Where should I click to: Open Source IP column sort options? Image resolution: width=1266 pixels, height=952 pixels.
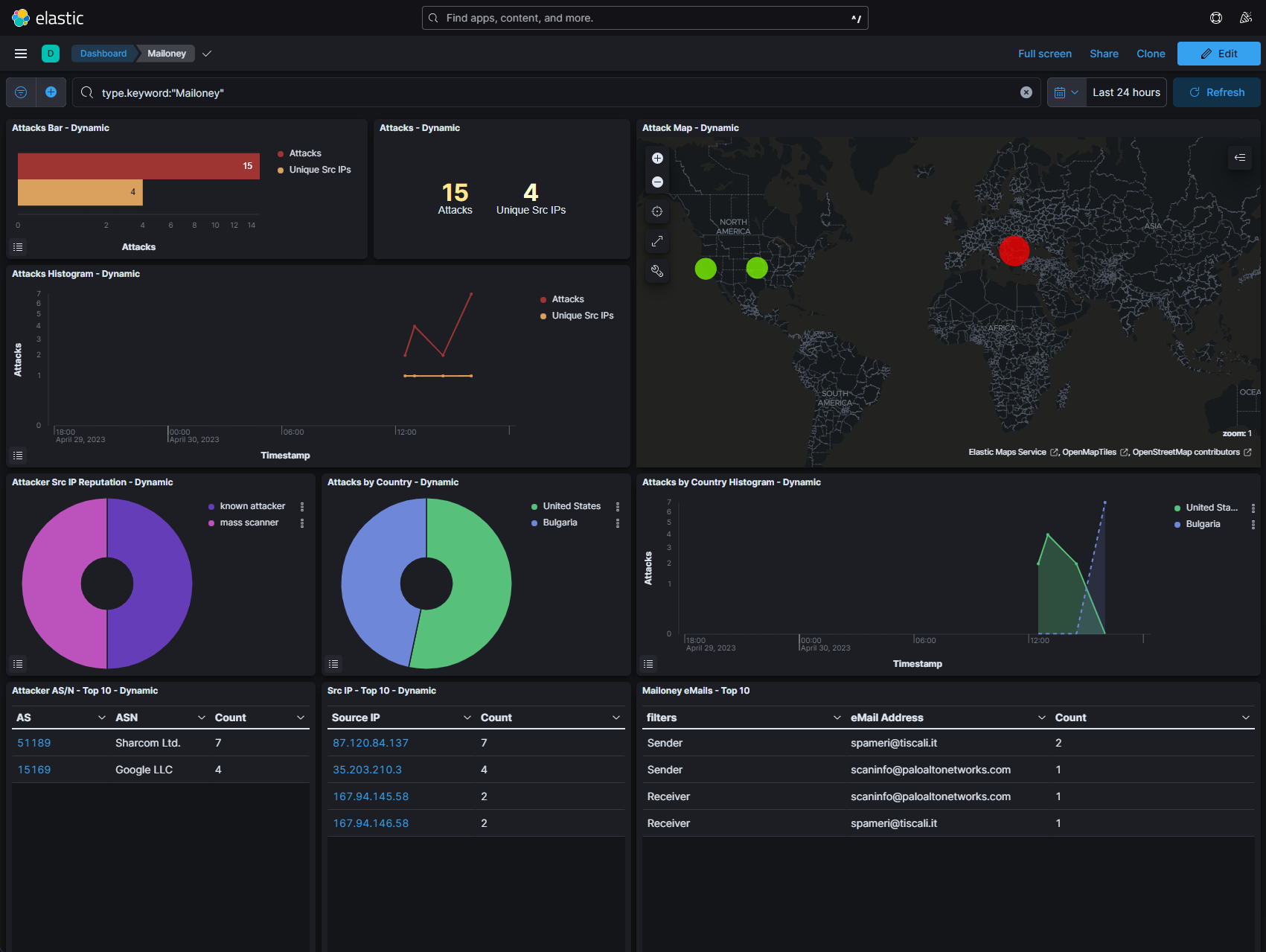pos(467,718)
